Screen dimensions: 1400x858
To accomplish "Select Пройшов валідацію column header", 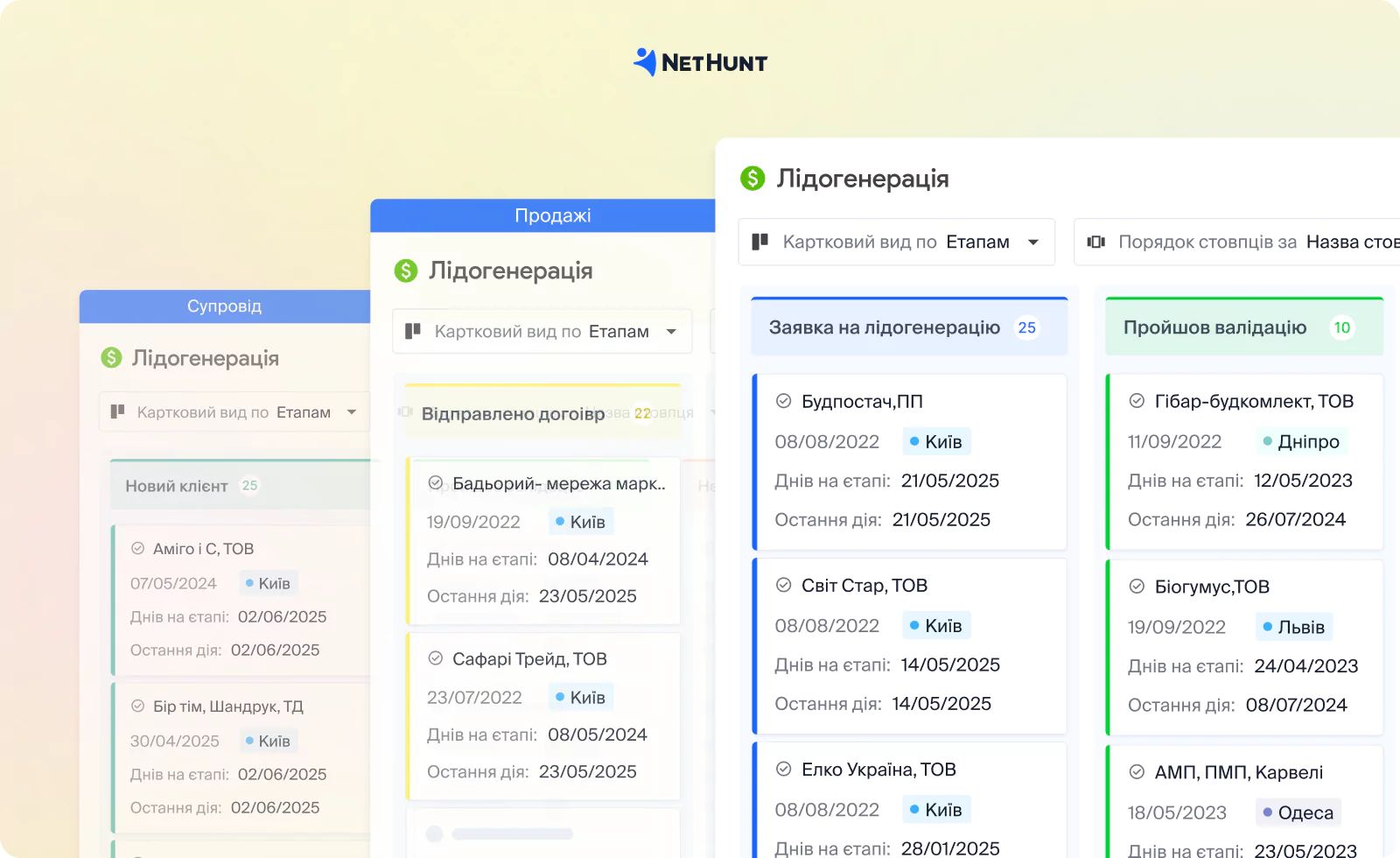I will (1244, 327).
